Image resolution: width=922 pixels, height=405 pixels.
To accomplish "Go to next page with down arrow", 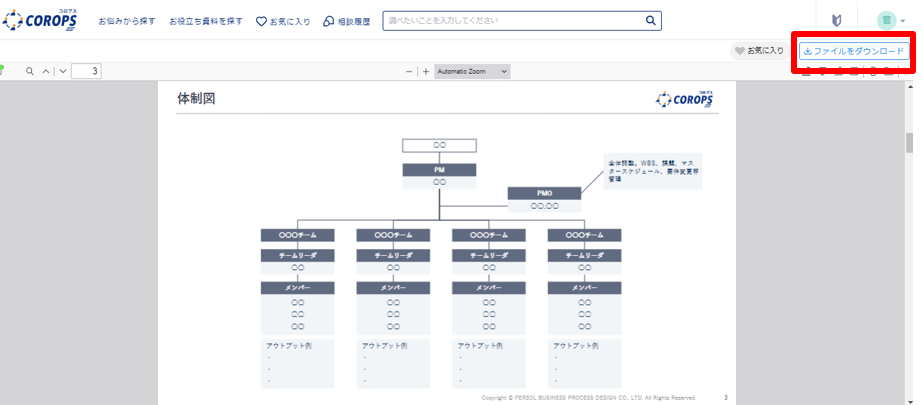I will [62, 71].
